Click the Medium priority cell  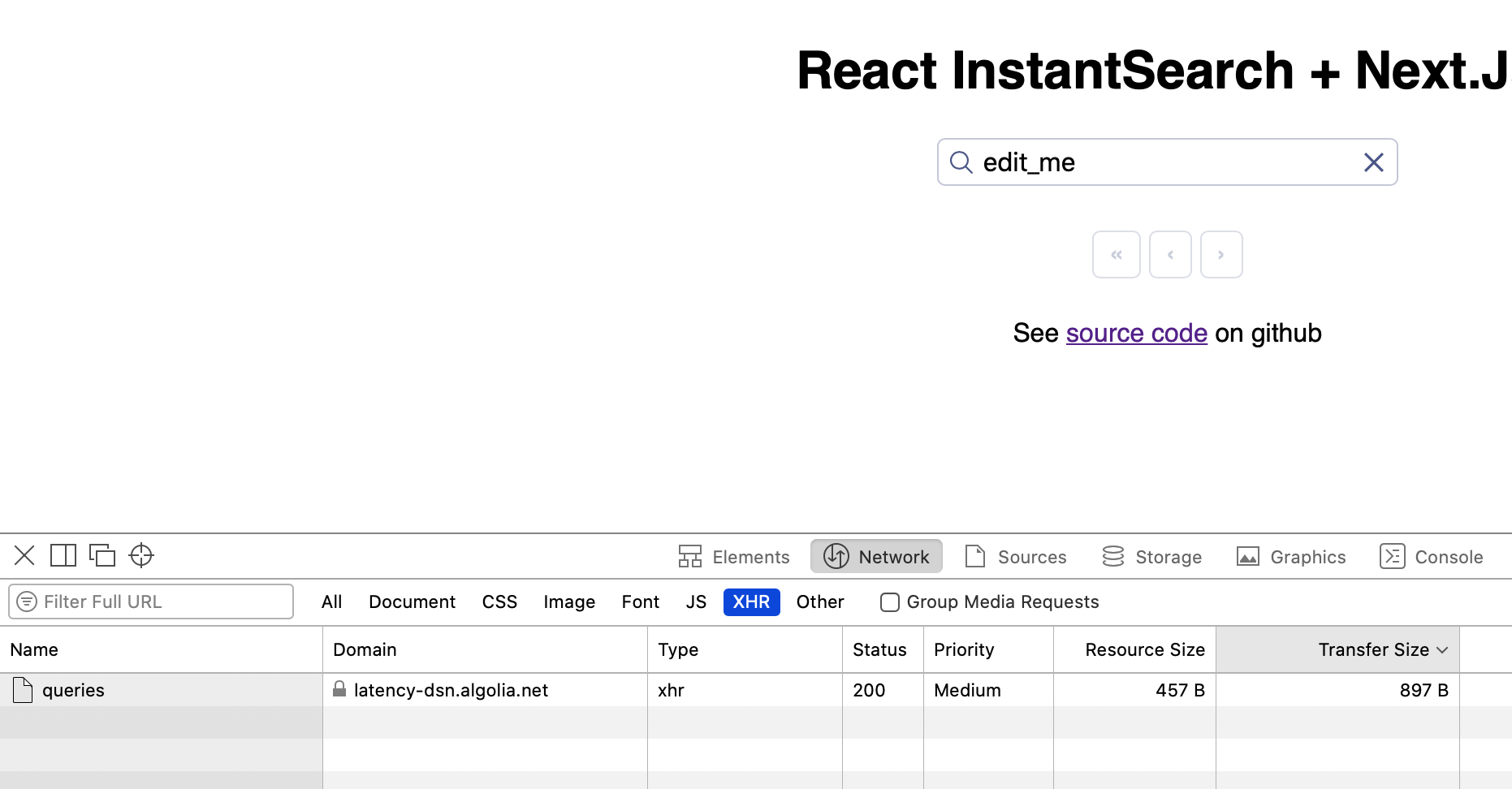tap(988, 690)
